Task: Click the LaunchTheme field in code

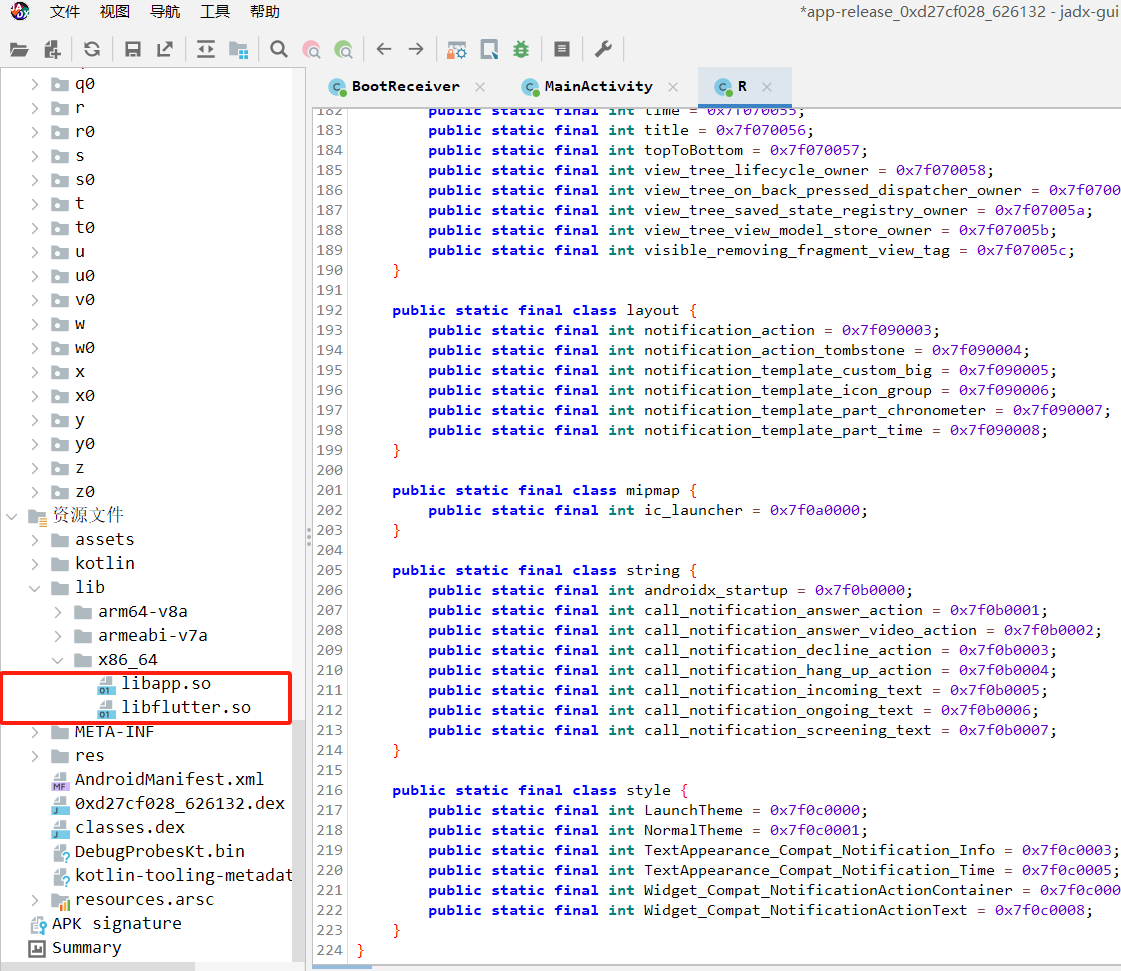Action: point(693,811)
